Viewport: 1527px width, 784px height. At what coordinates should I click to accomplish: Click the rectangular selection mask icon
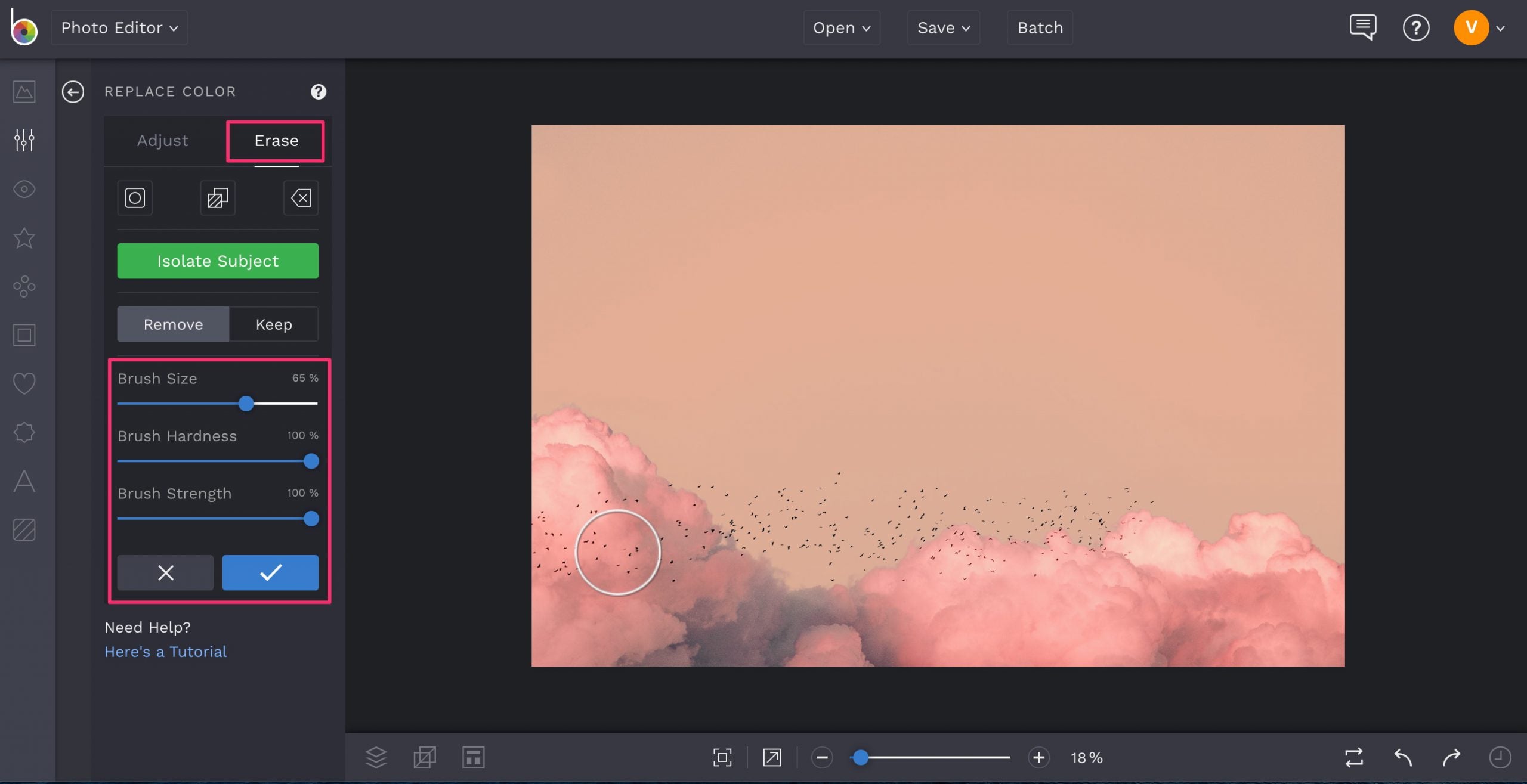217,197
